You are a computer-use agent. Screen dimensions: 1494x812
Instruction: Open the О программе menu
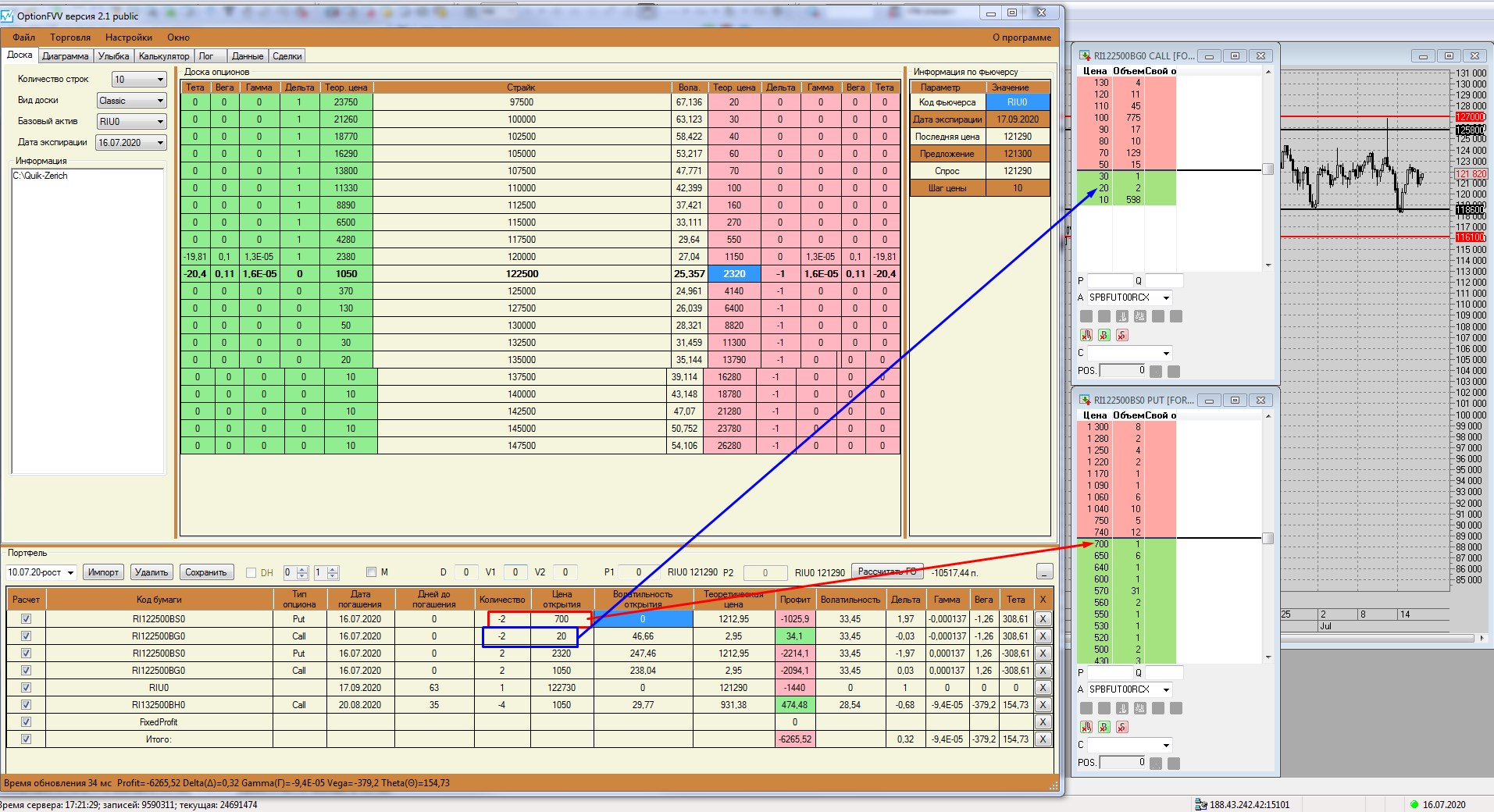(1022, 37)
